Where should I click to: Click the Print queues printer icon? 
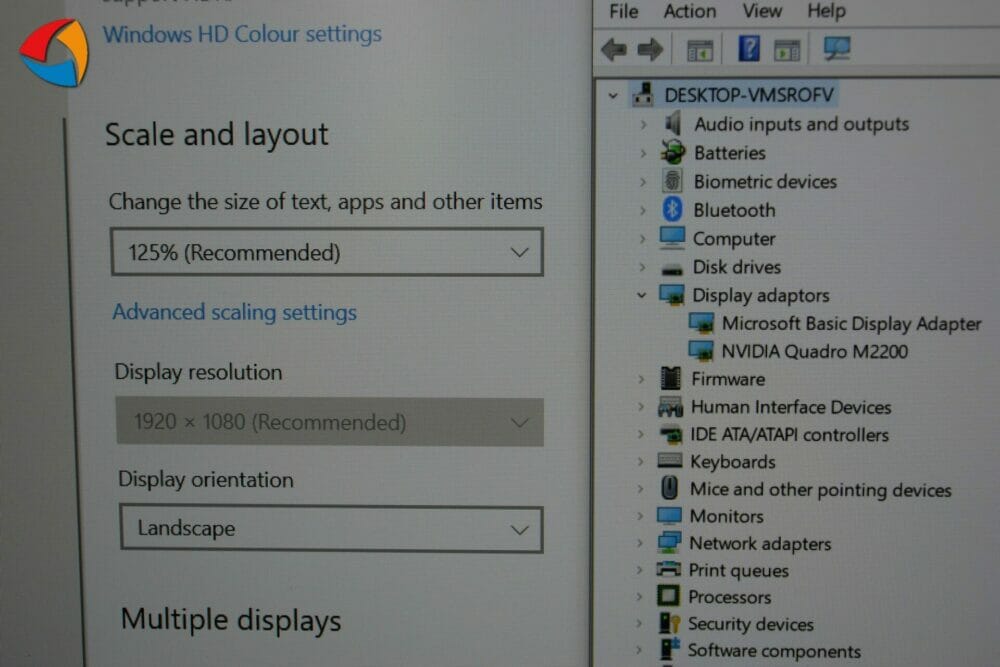[668, 569]
